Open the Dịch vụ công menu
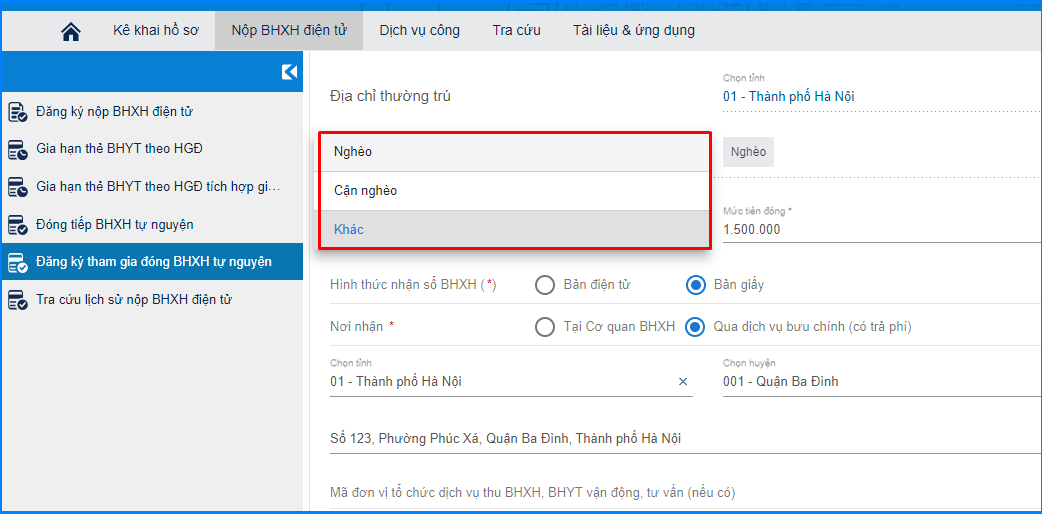The image size is (1042, 514). [420, 31]
